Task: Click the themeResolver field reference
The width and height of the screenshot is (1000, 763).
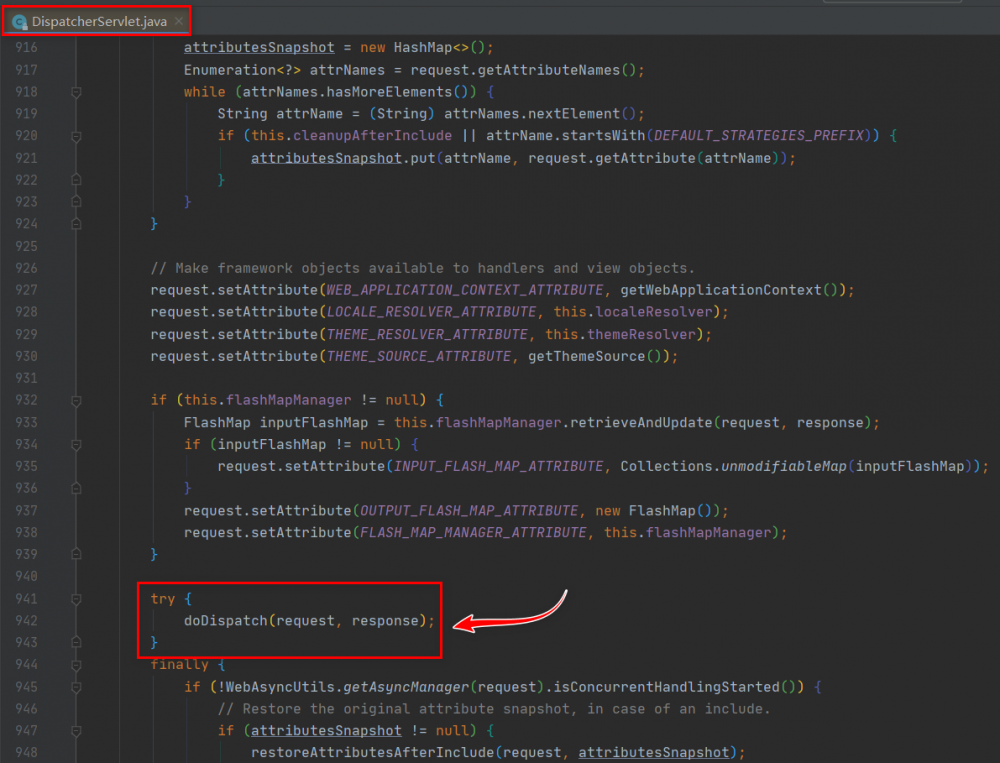Action: point(641,334)
